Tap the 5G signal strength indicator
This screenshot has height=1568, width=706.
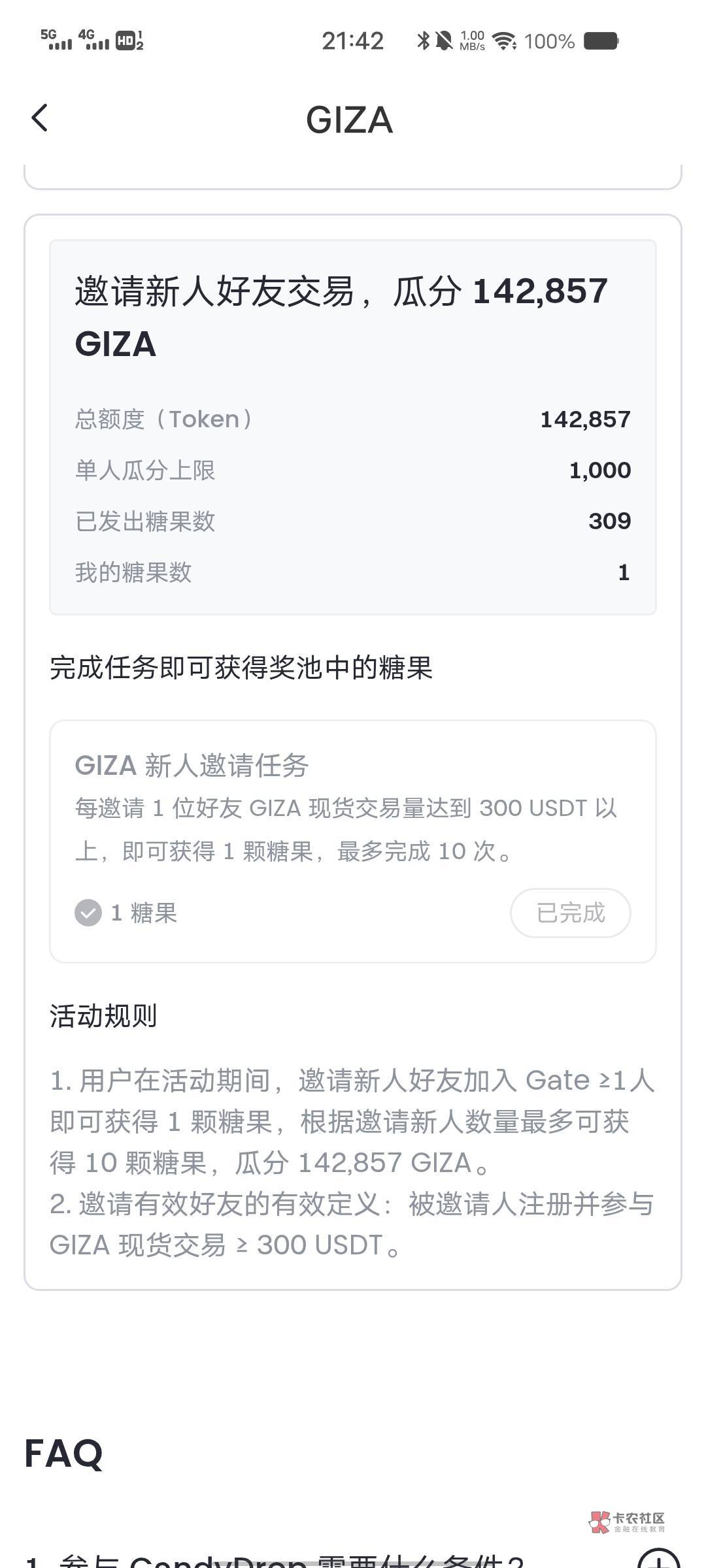click(56, 40)
